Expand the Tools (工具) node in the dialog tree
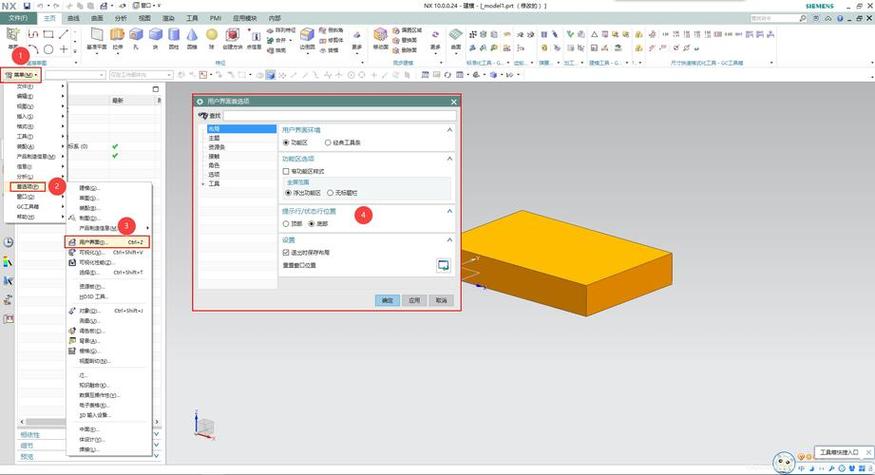The image size is (875, 475). [x=203, y=184]
